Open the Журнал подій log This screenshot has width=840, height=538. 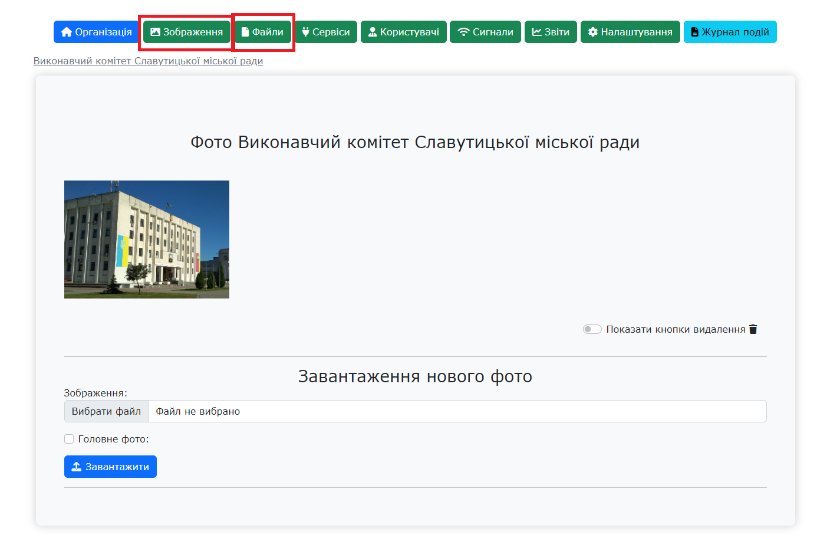(x=730, y=32)
